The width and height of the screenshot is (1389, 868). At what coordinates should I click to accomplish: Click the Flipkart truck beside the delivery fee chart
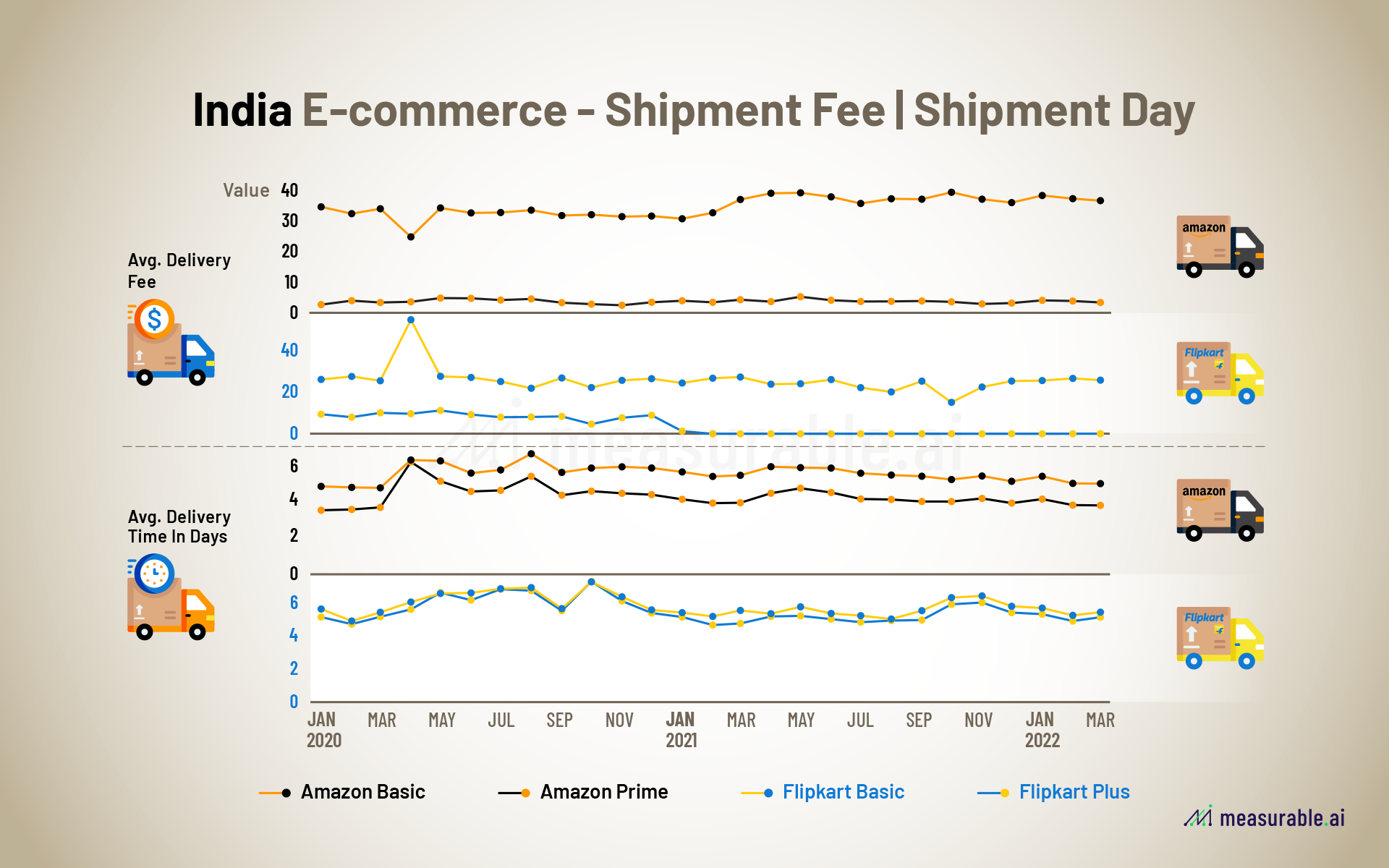click(1220, 373)
